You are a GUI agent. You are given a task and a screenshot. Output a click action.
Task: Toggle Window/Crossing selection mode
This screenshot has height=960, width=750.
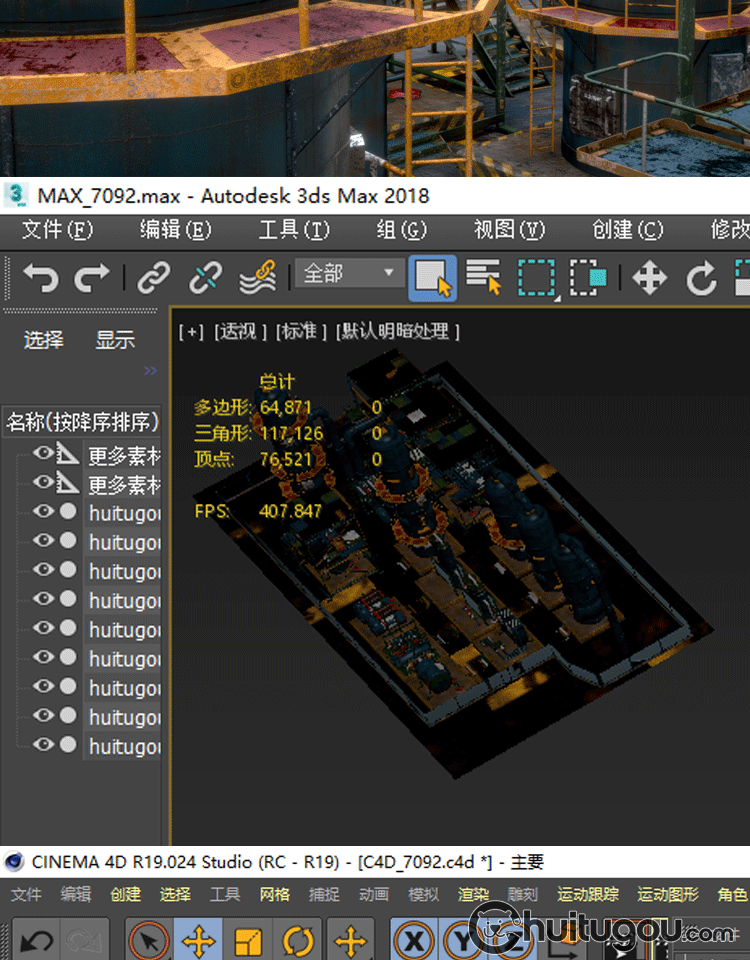point(588,278)
